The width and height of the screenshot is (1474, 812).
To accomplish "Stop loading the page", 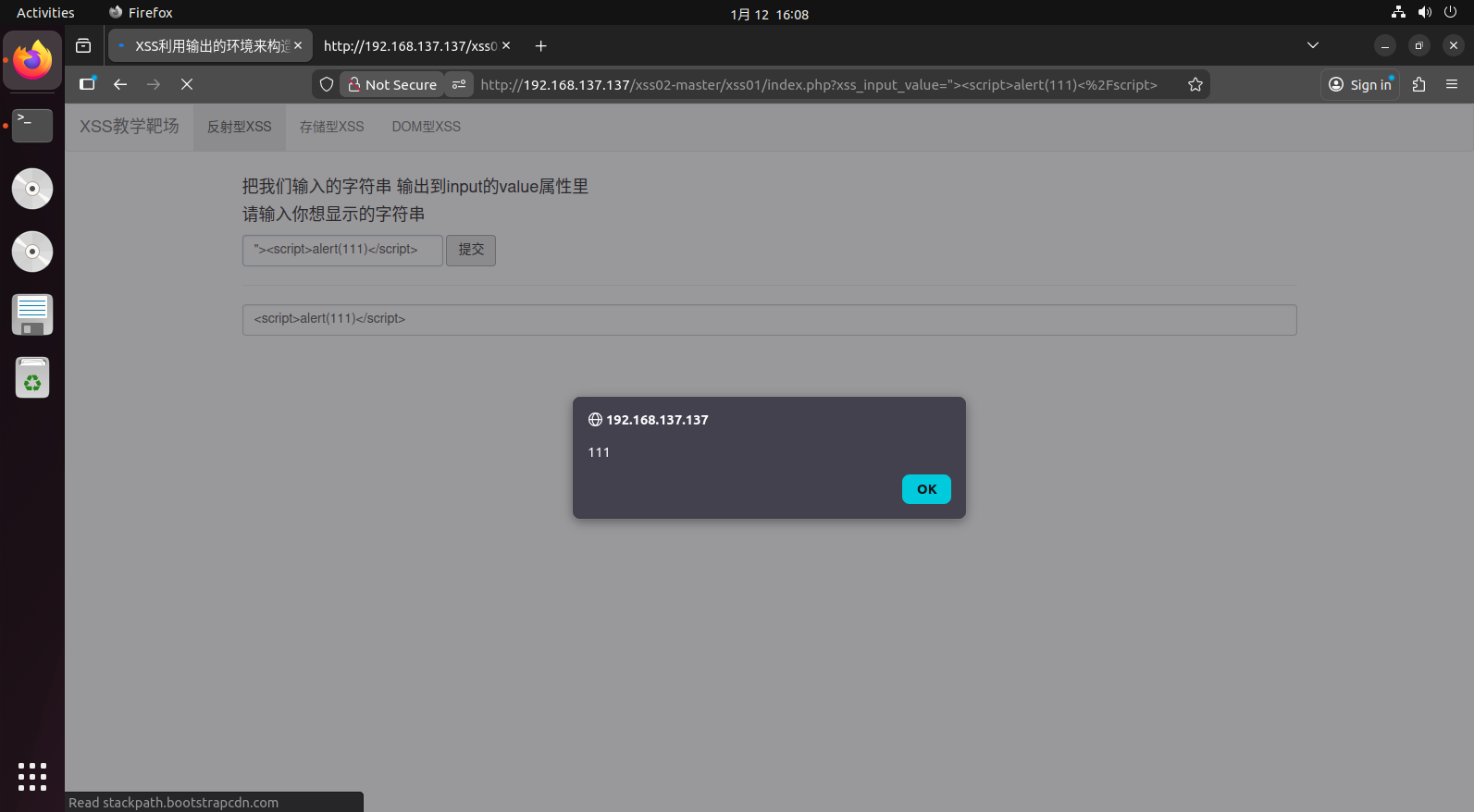I will click(187, 84).
